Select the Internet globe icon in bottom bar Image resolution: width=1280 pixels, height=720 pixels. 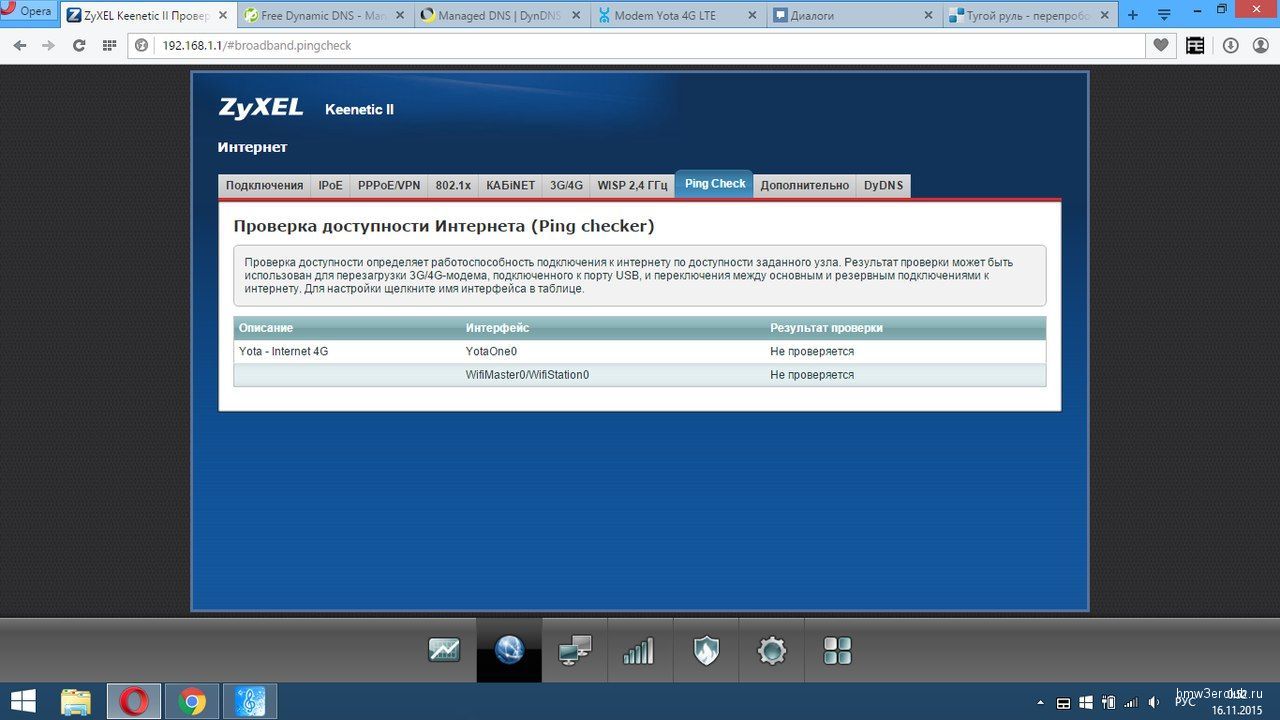pos(509,650)
